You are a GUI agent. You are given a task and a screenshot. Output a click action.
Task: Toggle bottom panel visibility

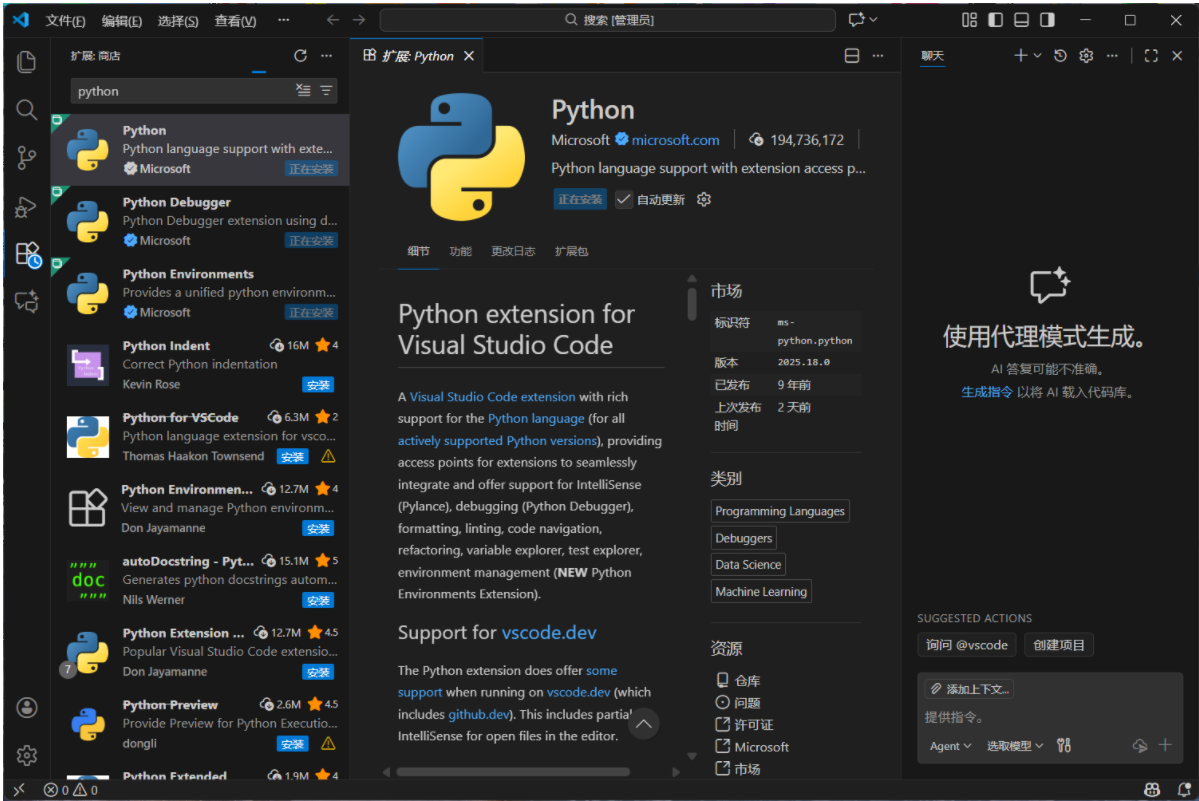coord(1022,20)
